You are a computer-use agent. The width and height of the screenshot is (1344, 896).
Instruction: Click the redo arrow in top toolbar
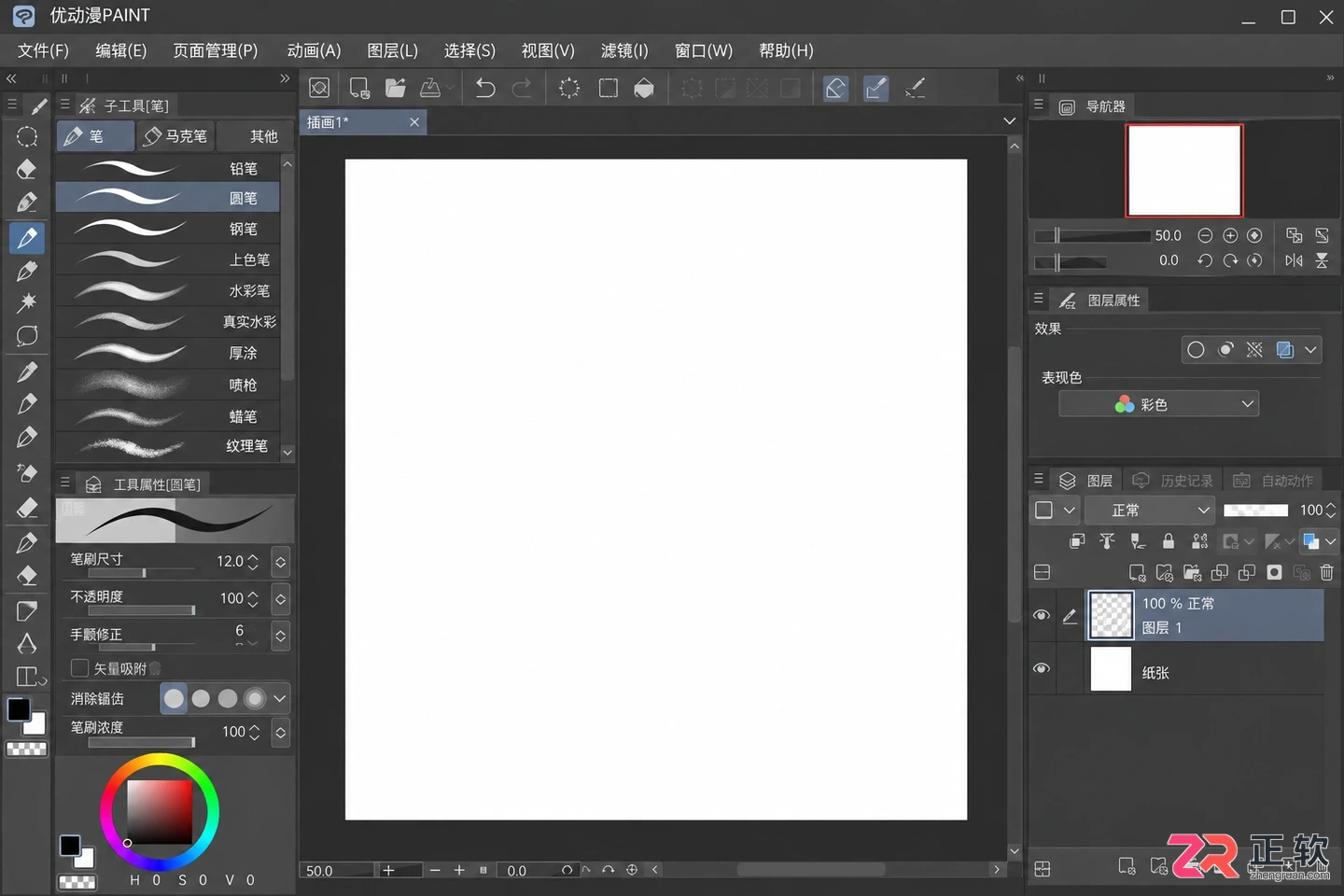(x=522, y=88)
